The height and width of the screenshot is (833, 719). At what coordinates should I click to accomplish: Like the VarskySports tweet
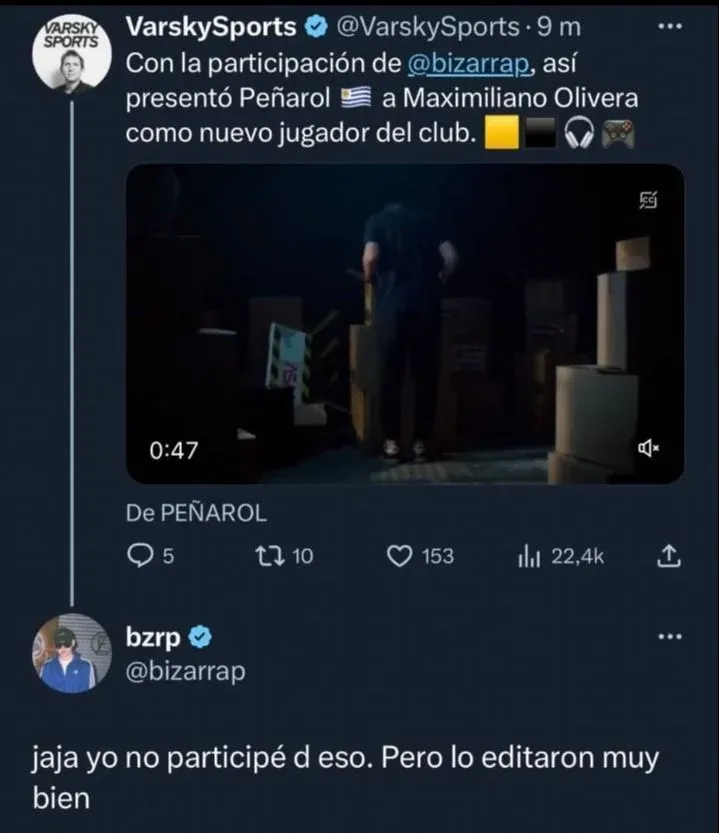(400, 557)
